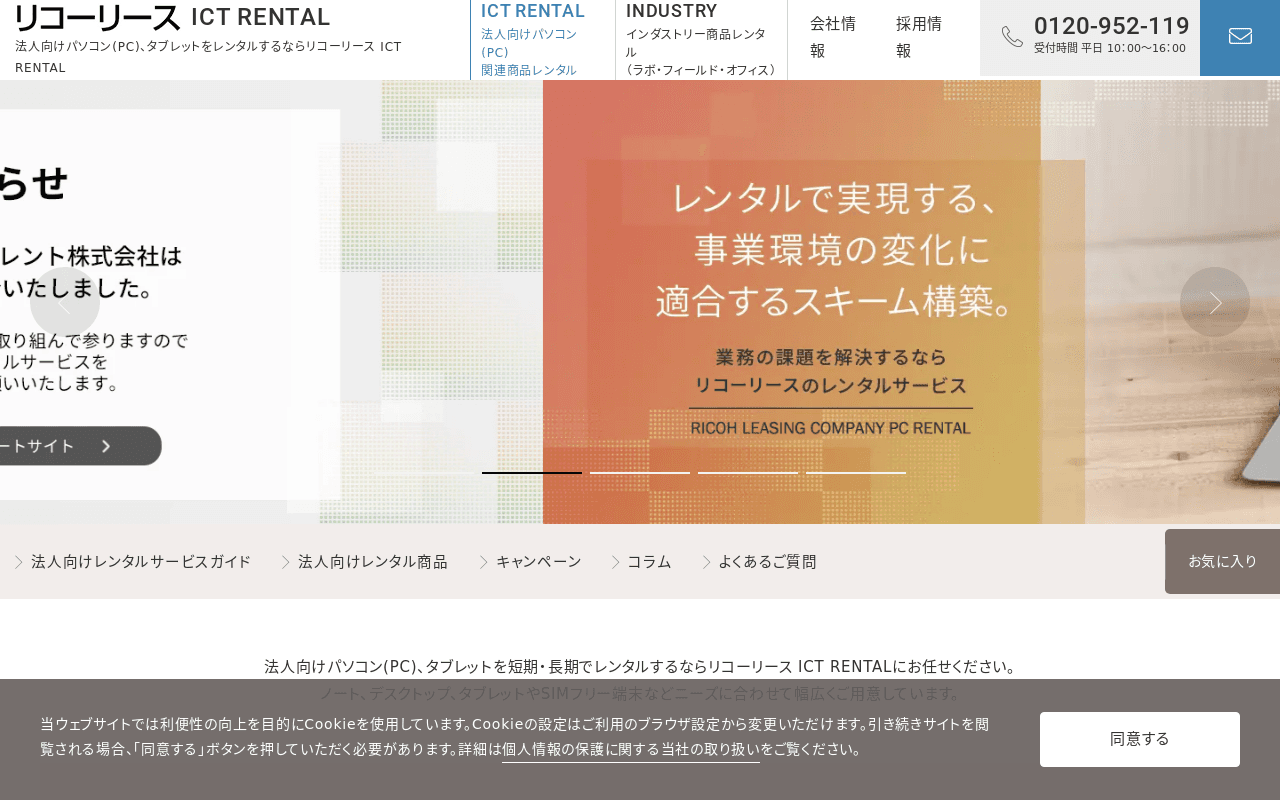The image size is (1280, 800).
Task: Open the ICT RENTAL navigation section
Action: click(x=533, y=10)
